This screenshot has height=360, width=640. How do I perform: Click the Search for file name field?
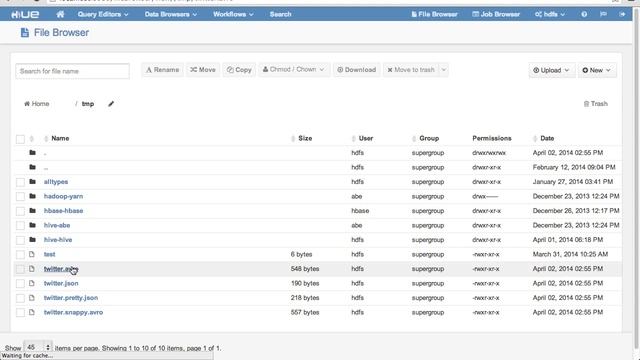point(73,71)
